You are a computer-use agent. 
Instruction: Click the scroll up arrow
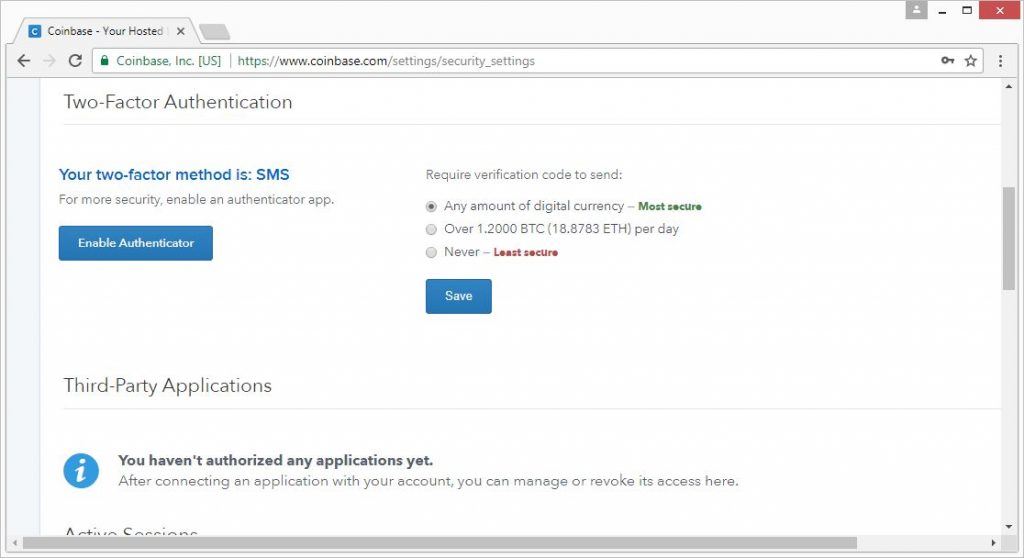1009,87
